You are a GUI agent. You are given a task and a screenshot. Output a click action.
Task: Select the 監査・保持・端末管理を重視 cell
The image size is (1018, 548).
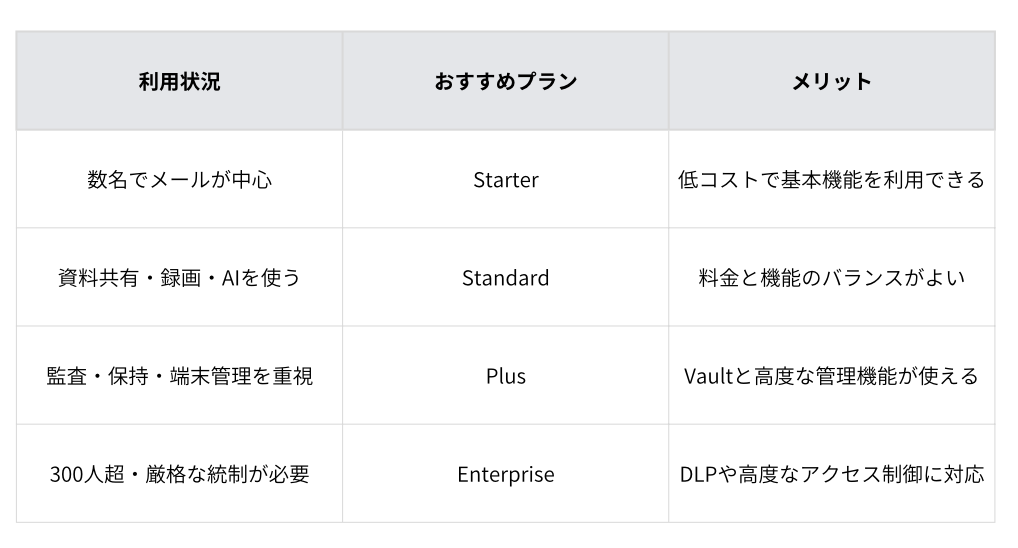point(179,376)
